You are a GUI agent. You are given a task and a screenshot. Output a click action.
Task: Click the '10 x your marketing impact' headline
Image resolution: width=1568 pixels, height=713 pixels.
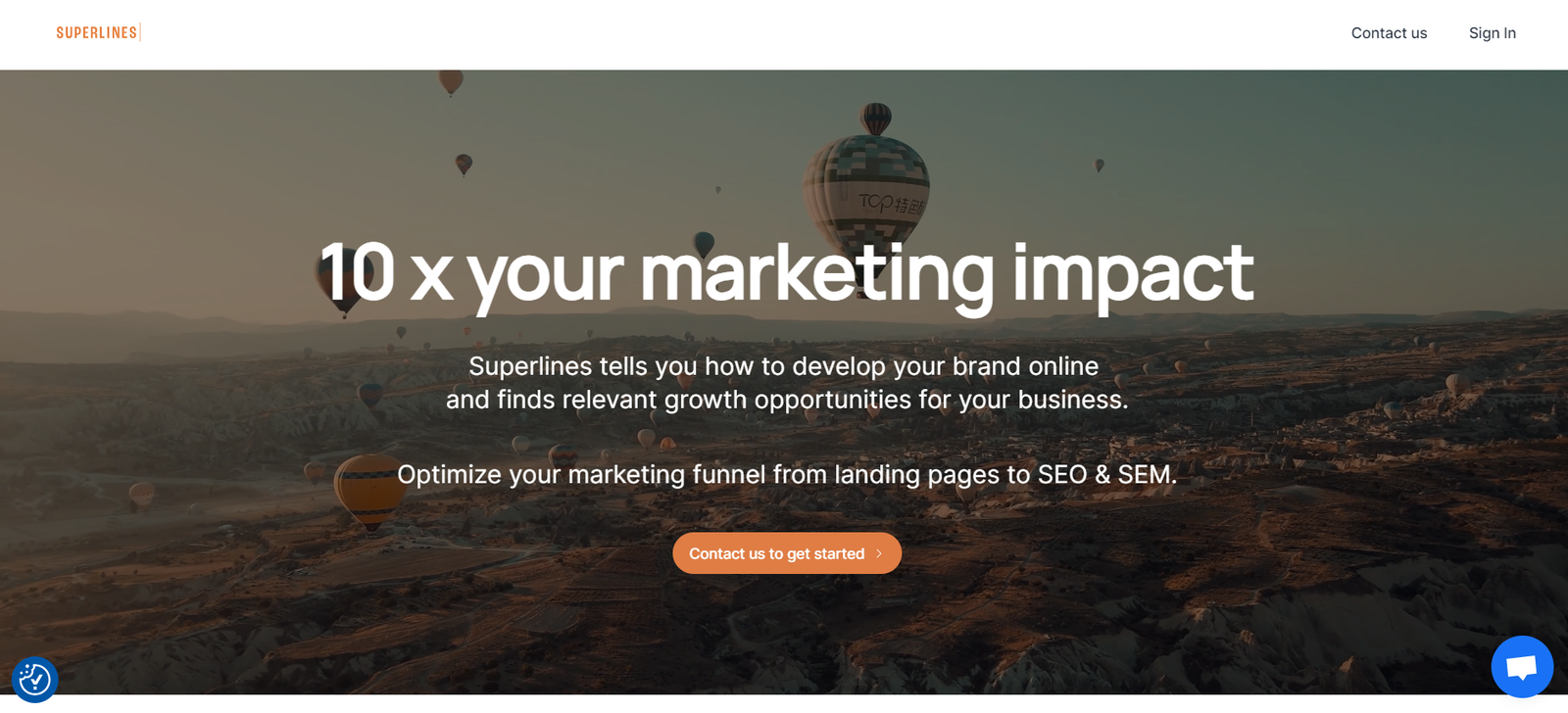[786, 272]
